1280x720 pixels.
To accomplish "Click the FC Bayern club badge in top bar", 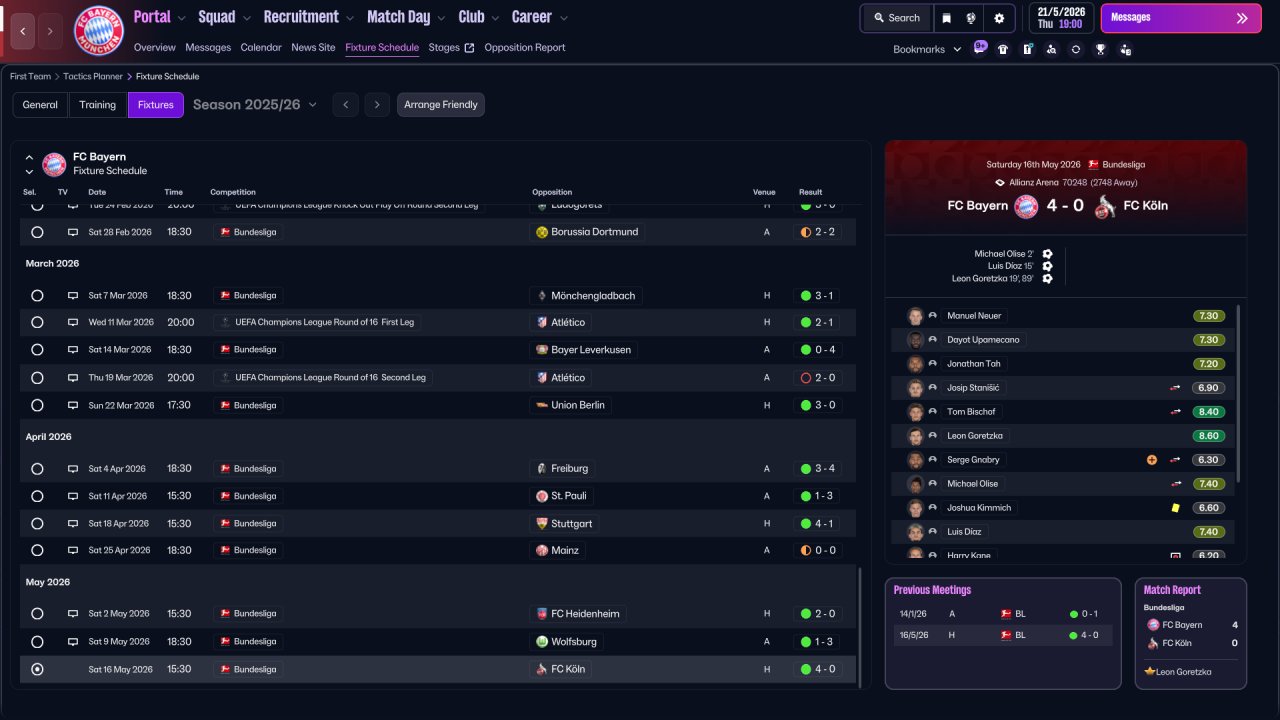I will pos(99,31).
